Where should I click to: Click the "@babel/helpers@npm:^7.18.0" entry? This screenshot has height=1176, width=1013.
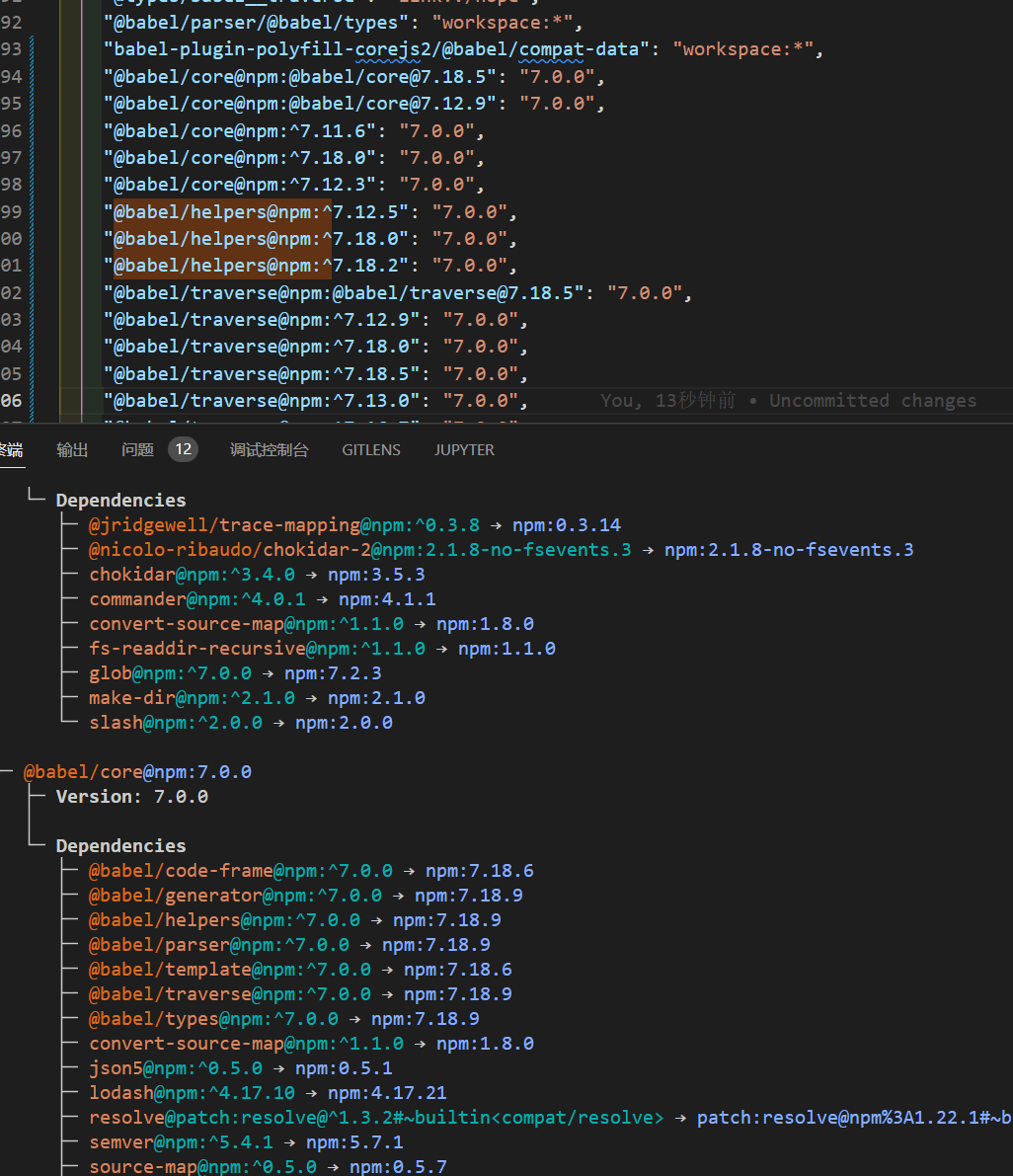310,239
